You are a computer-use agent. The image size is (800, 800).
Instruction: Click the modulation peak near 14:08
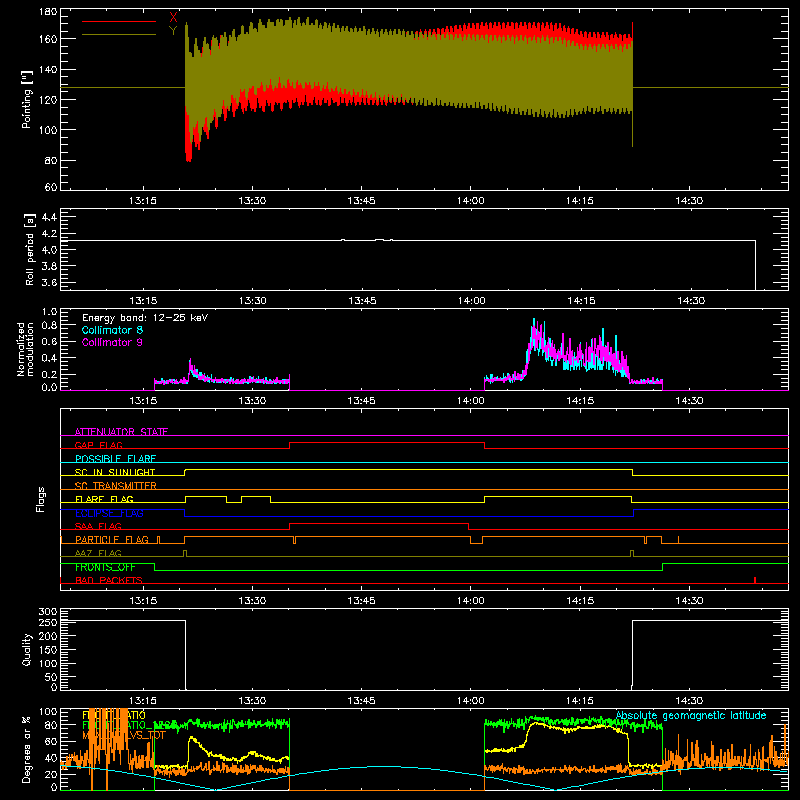coord(535,327)
